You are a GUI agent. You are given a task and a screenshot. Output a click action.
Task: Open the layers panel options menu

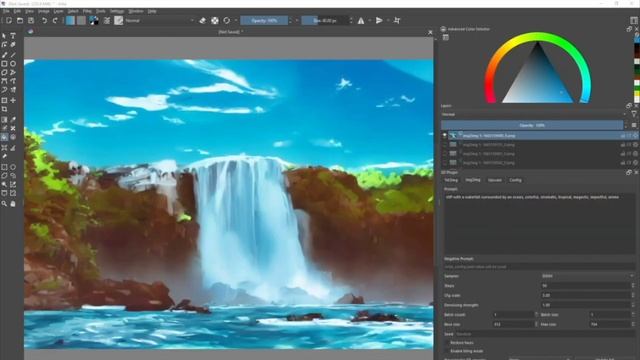[634, 125]
